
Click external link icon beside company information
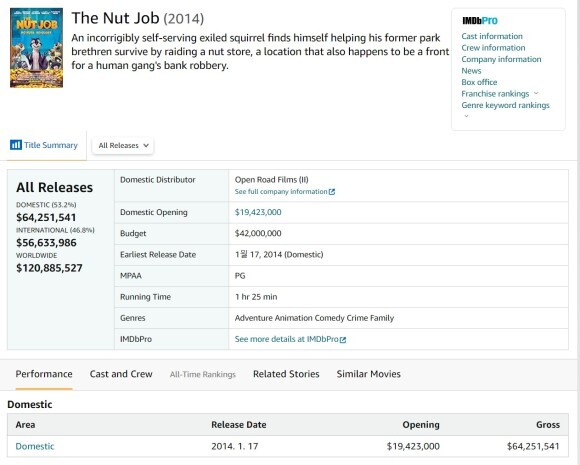click(x=332, y=192)
